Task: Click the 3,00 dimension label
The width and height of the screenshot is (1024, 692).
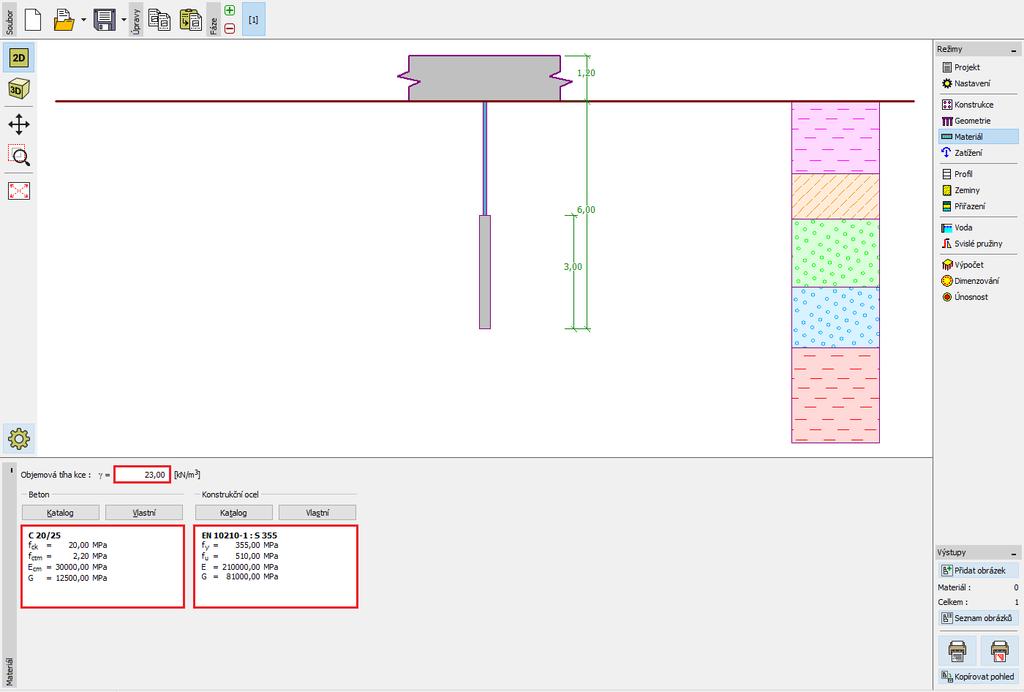Action: (x=573, y=266)
